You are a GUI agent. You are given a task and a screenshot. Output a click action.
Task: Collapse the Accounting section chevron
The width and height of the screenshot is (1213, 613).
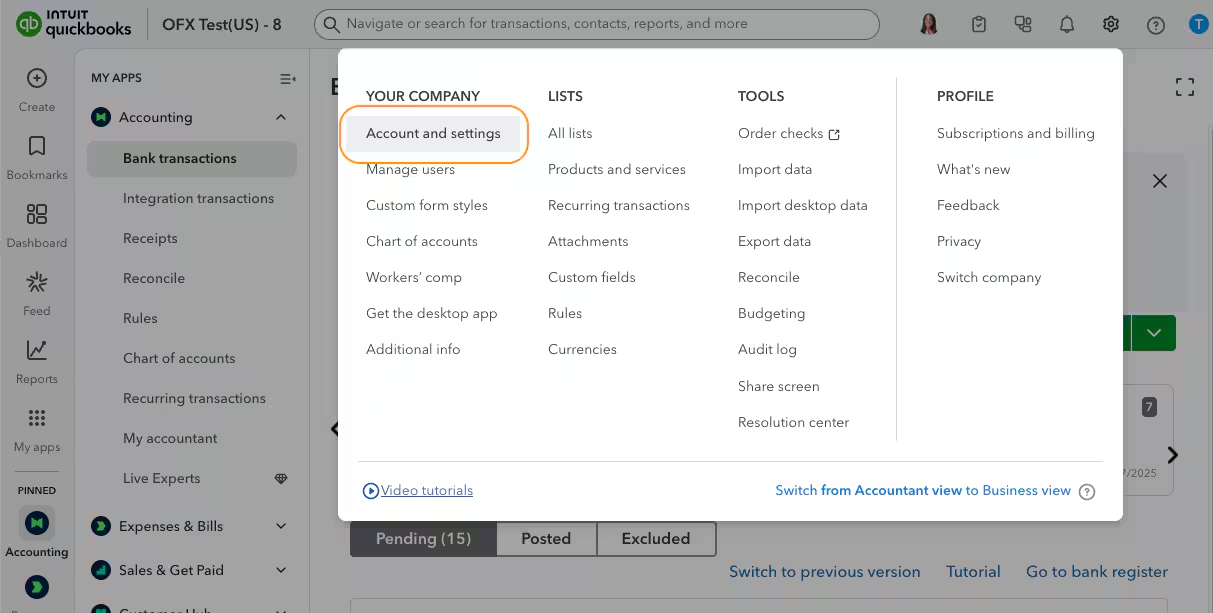click(x=281, y=117)
